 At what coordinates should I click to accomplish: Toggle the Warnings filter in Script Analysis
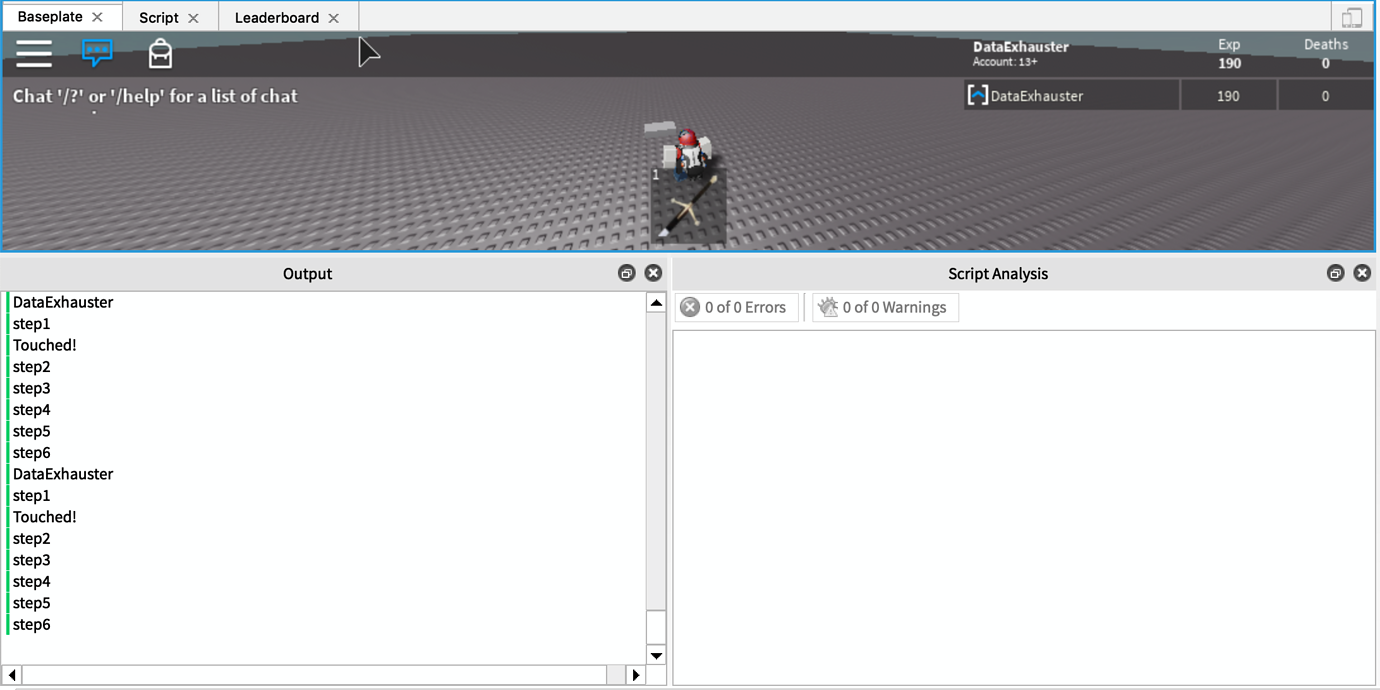pyautogui.click(x=885, y=306)
